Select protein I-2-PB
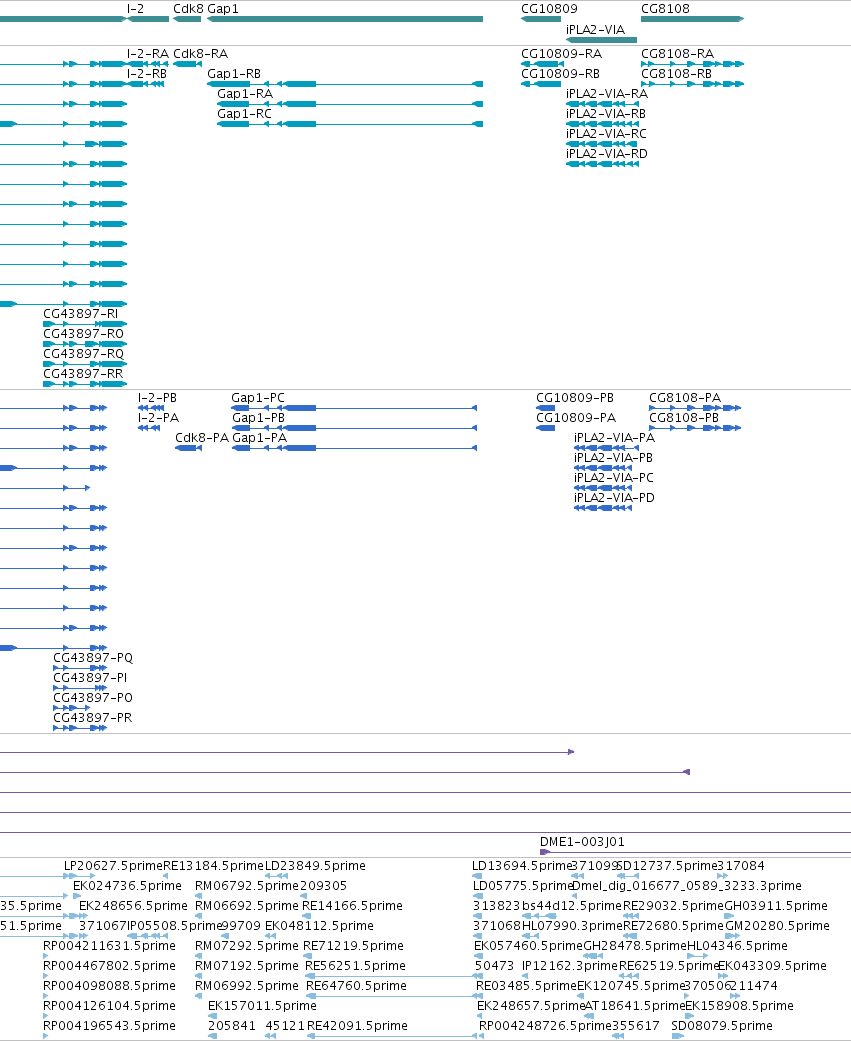 pyautogui.click(x=157, y=398)
